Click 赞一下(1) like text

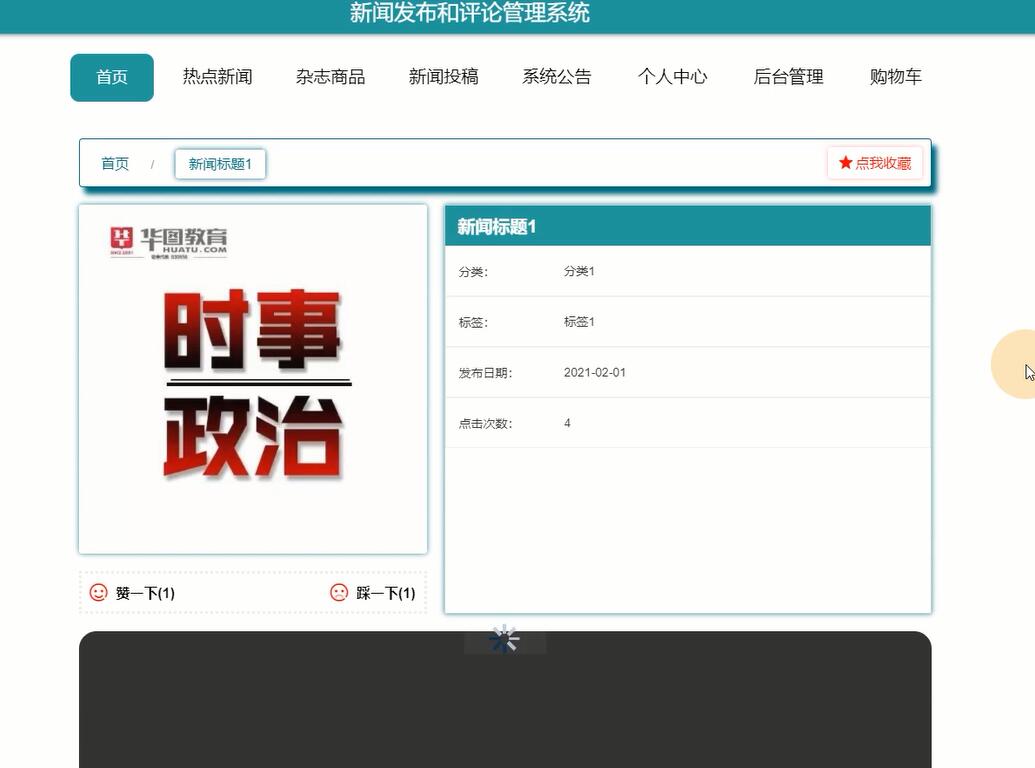coord(145,593)
